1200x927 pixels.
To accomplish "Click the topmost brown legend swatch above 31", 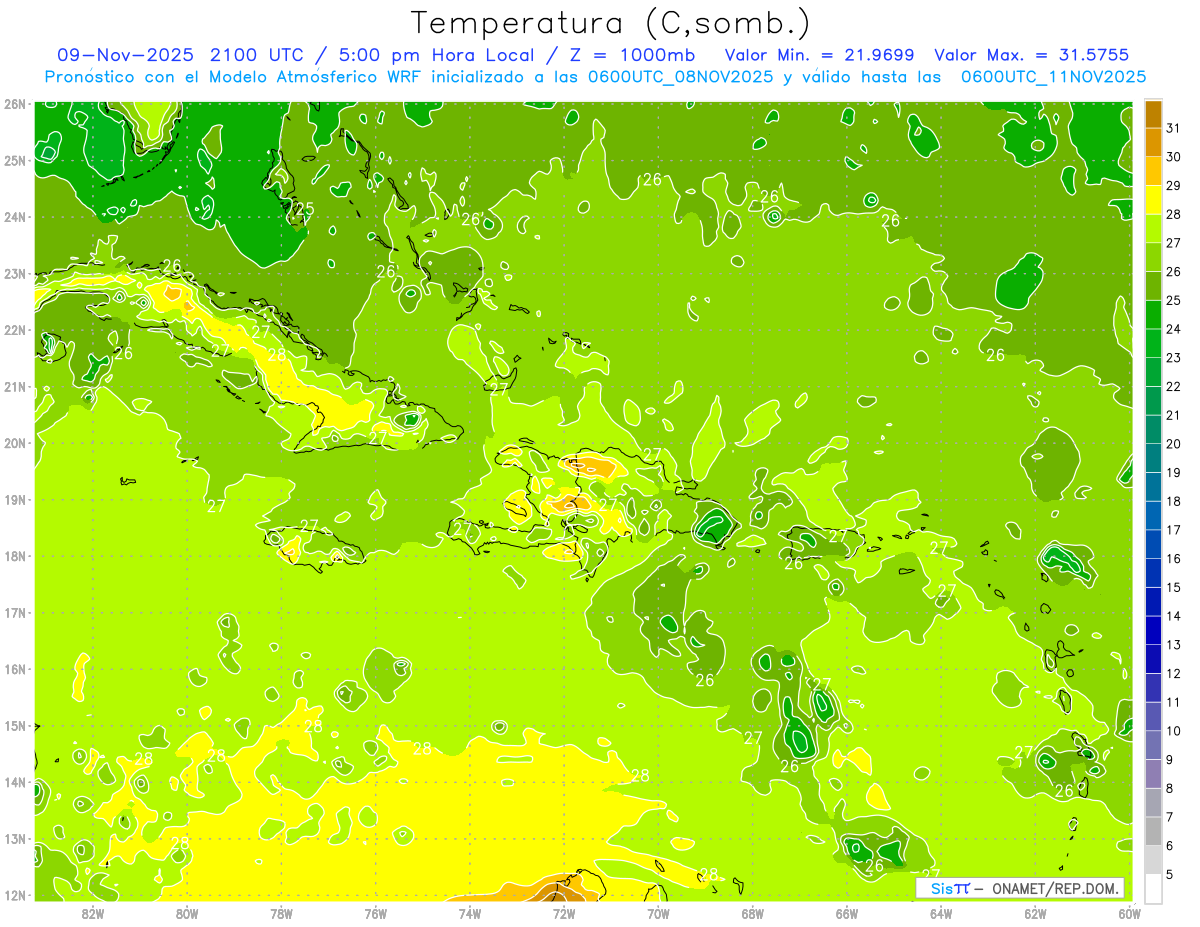I will click(x=1153, y=114).
